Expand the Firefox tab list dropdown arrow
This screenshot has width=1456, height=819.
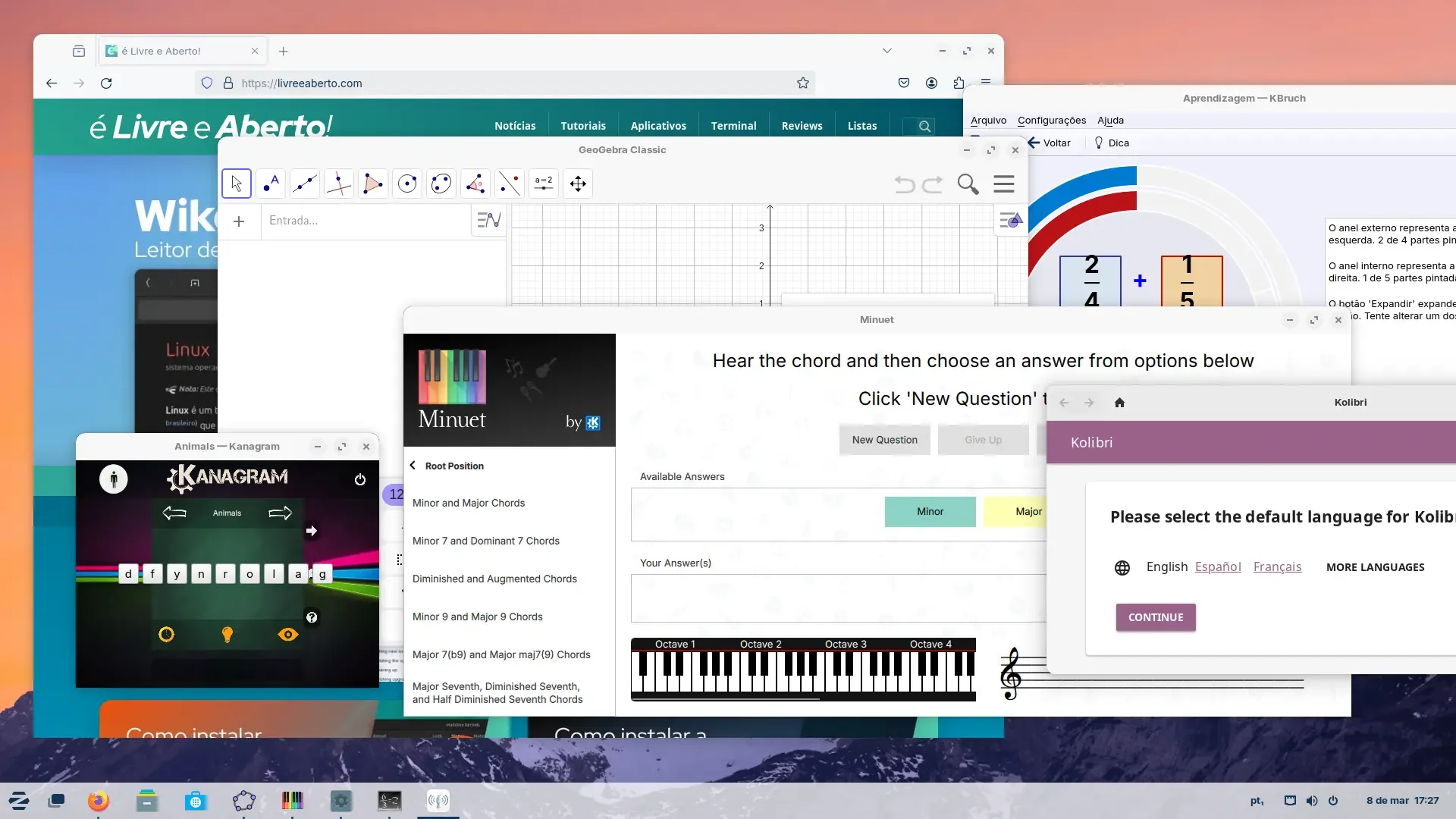point(887,51)
